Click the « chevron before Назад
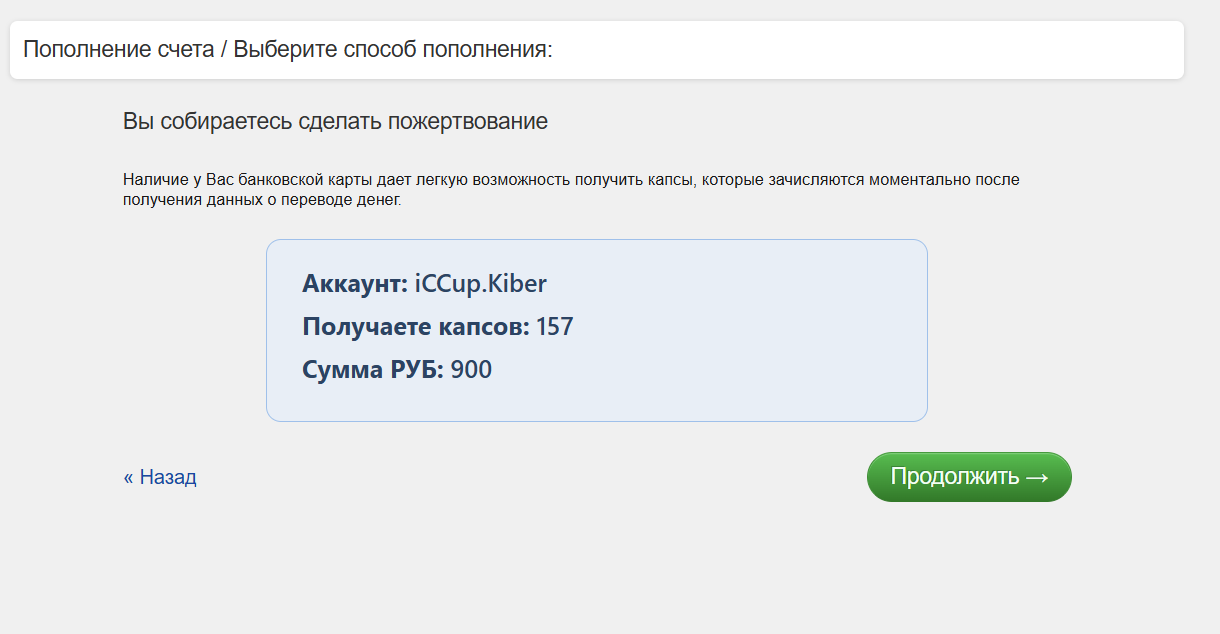The width and height of the screenshot is (1220, 634). [128, 477]
